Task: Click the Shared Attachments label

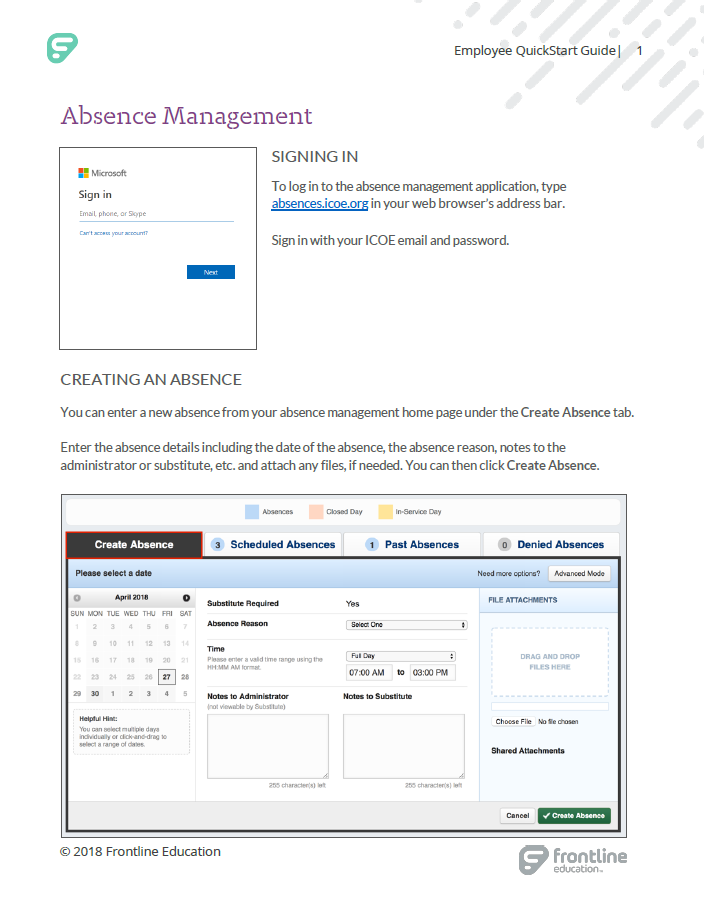Action: [528, 751]
